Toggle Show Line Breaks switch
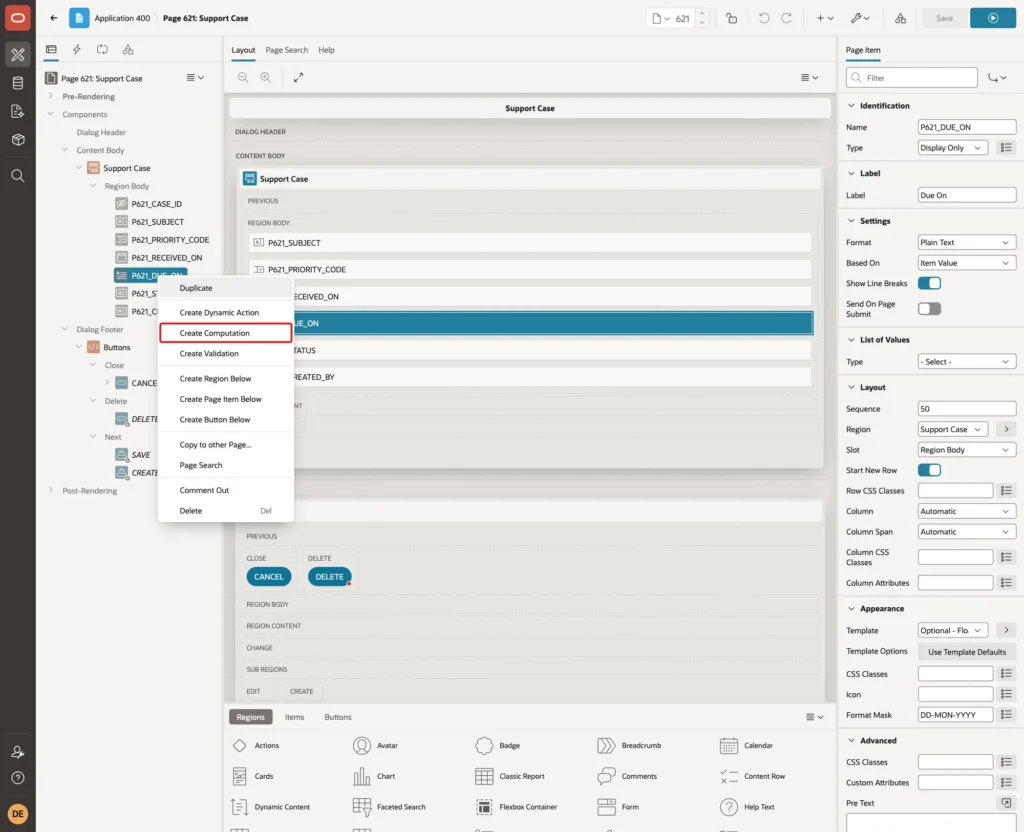This screenshot has width=1024, height=832. tap(929, 283)
